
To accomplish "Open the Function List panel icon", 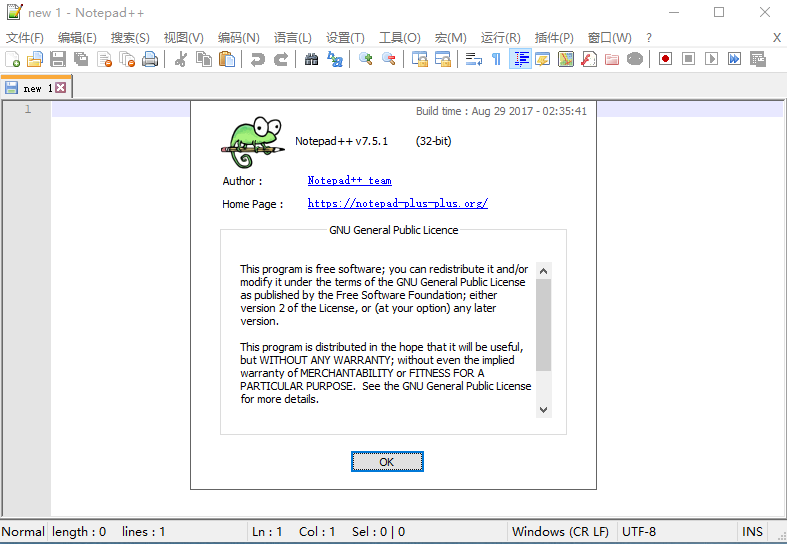I will pyautogui.click(x=589, y=59).
